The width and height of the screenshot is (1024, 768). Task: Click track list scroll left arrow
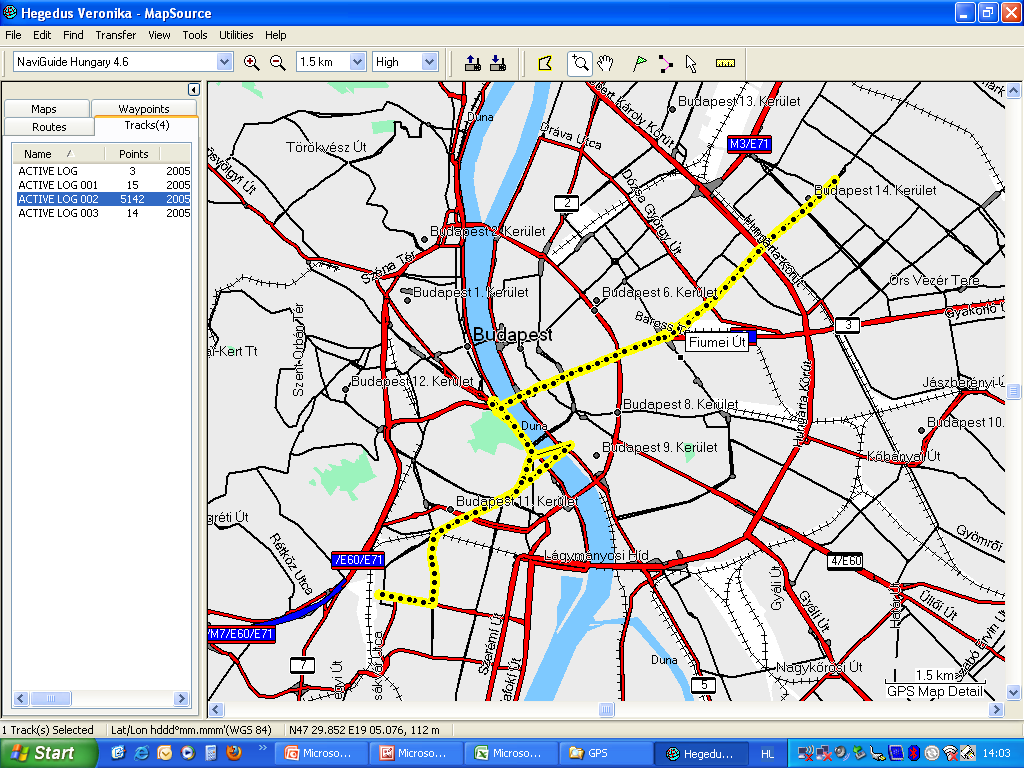20,699
